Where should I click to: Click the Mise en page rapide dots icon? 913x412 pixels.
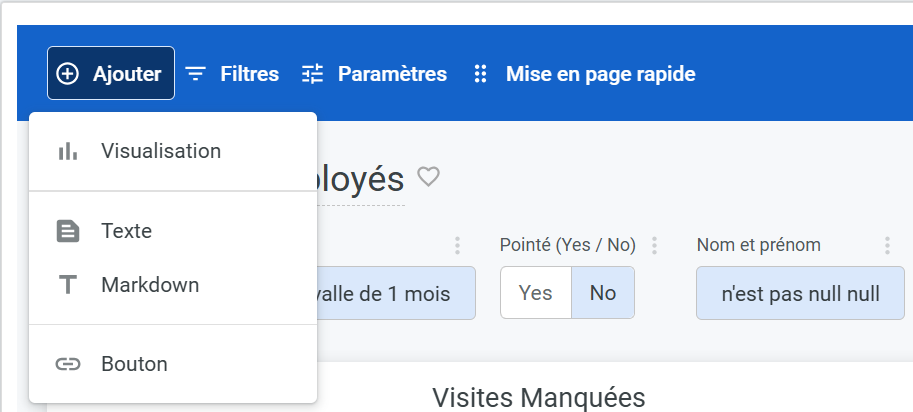coord(480,74)
